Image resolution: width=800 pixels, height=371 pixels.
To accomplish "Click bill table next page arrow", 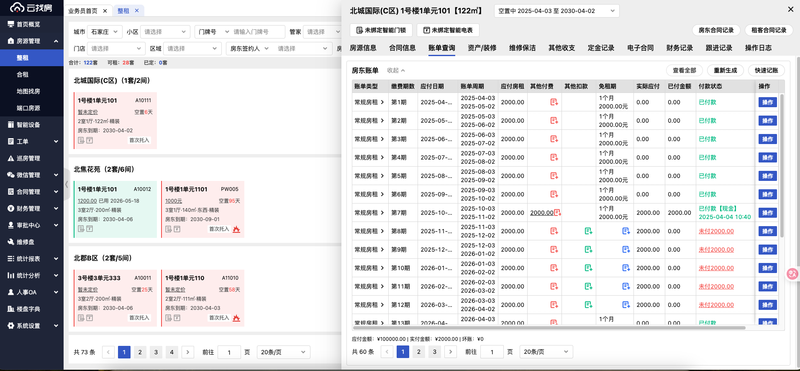I will click(450, 352).
